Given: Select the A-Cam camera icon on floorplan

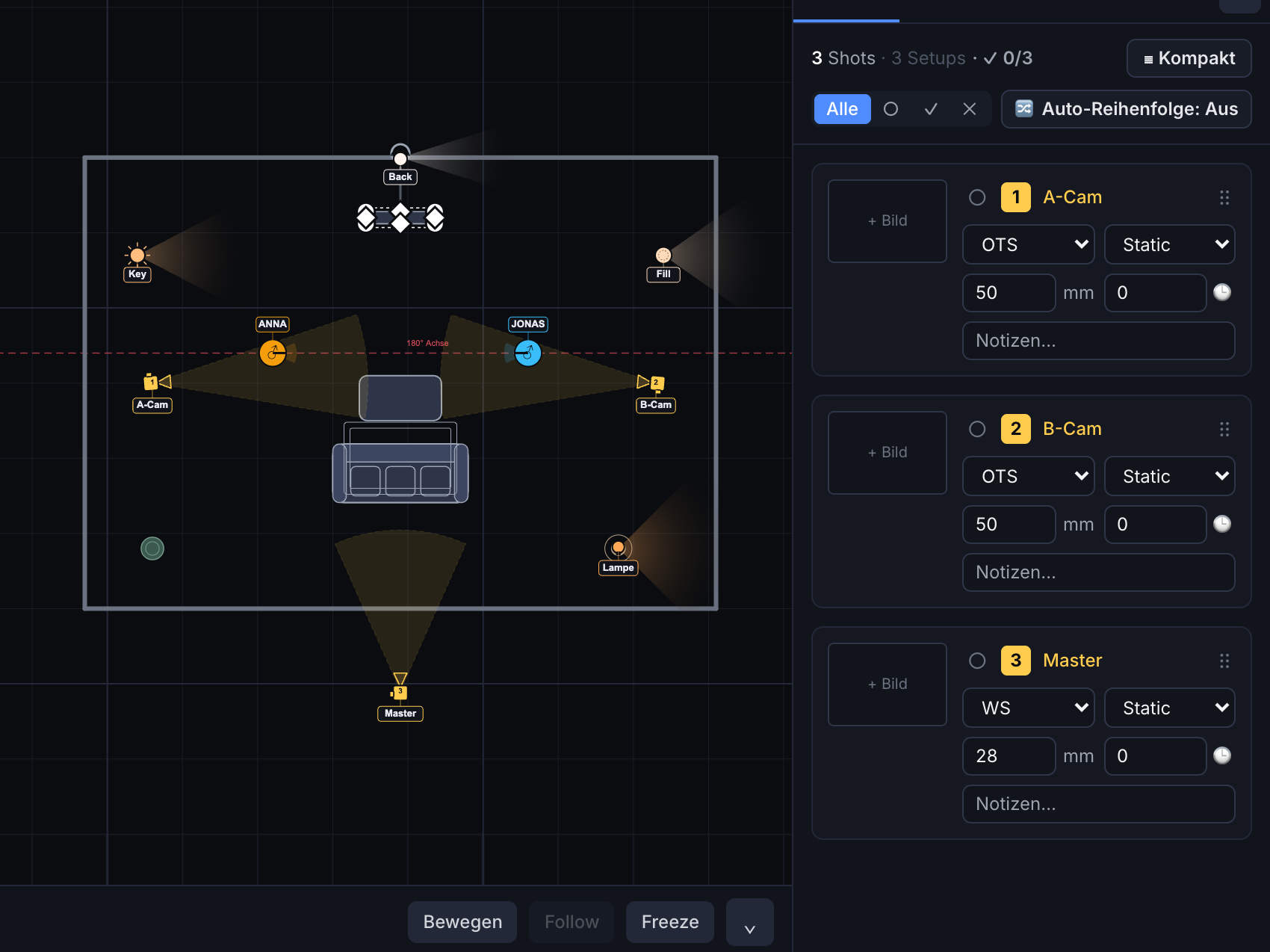Looking at the screenshot, I should tap(157, 382).
